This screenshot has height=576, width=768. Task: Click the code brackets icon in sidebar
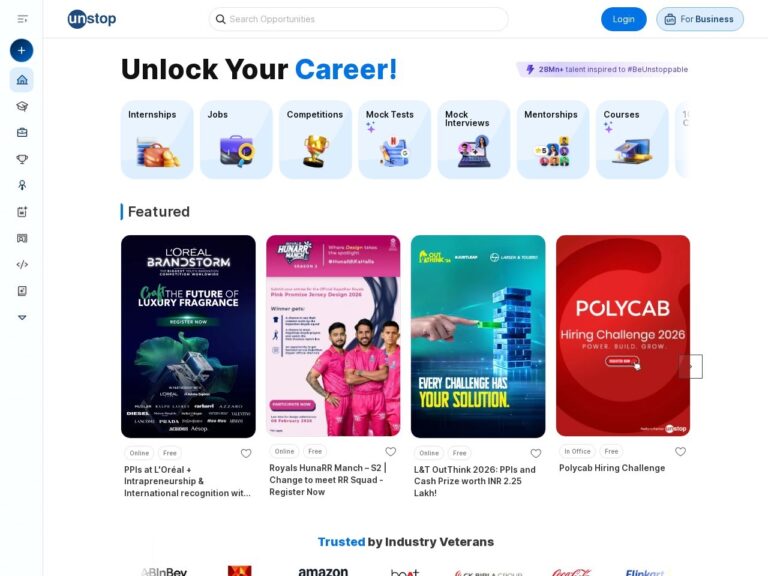[22, 264]
